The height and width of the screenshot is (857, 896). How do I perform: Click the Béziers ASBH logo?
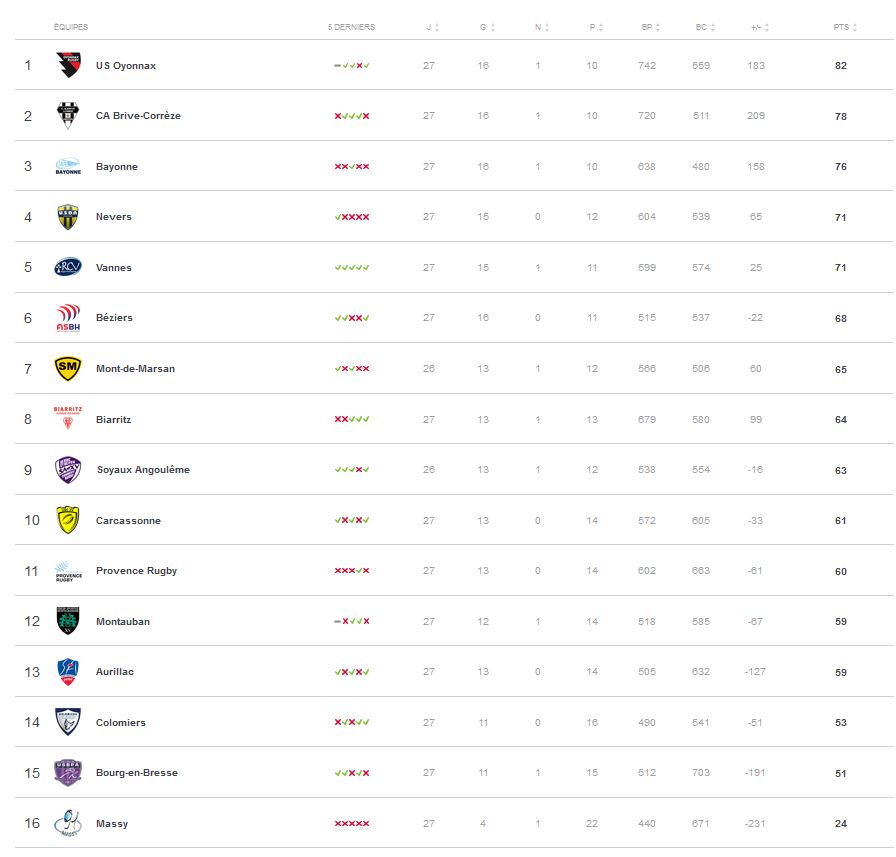tap(68, 318)
